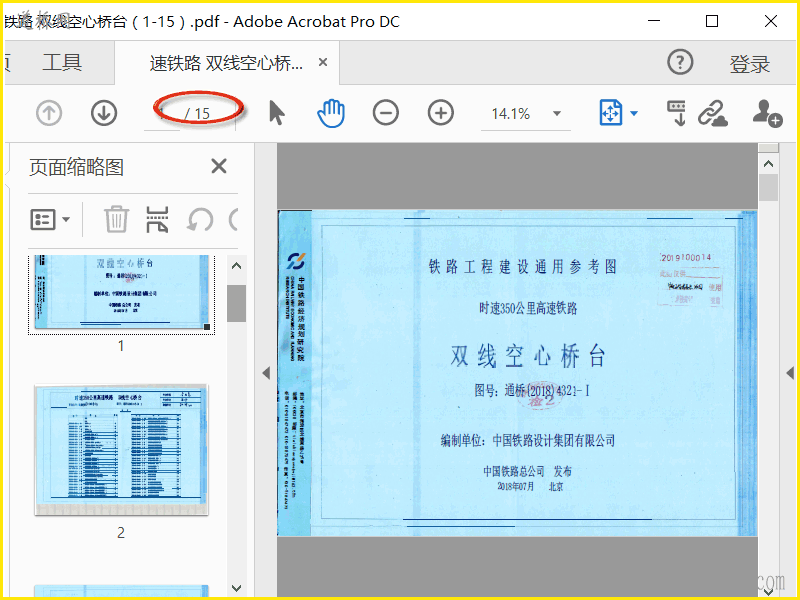Viewport: 800px width, 600px height.
Task: Maximize the Acrobat window
Action: point(712,21)
